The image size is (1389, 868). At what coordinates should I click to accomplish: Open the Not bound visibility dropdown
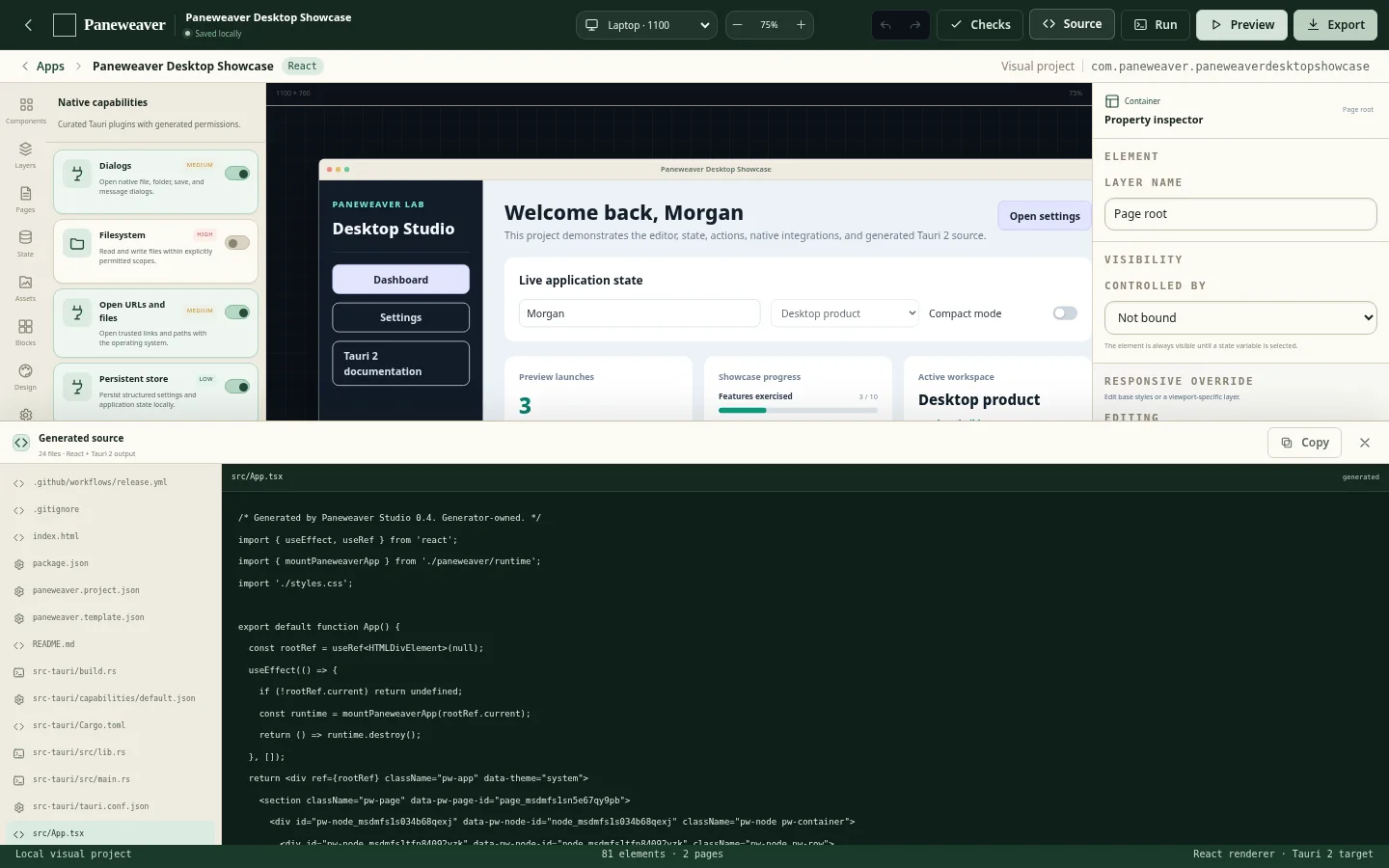[x=1240, y=317]
